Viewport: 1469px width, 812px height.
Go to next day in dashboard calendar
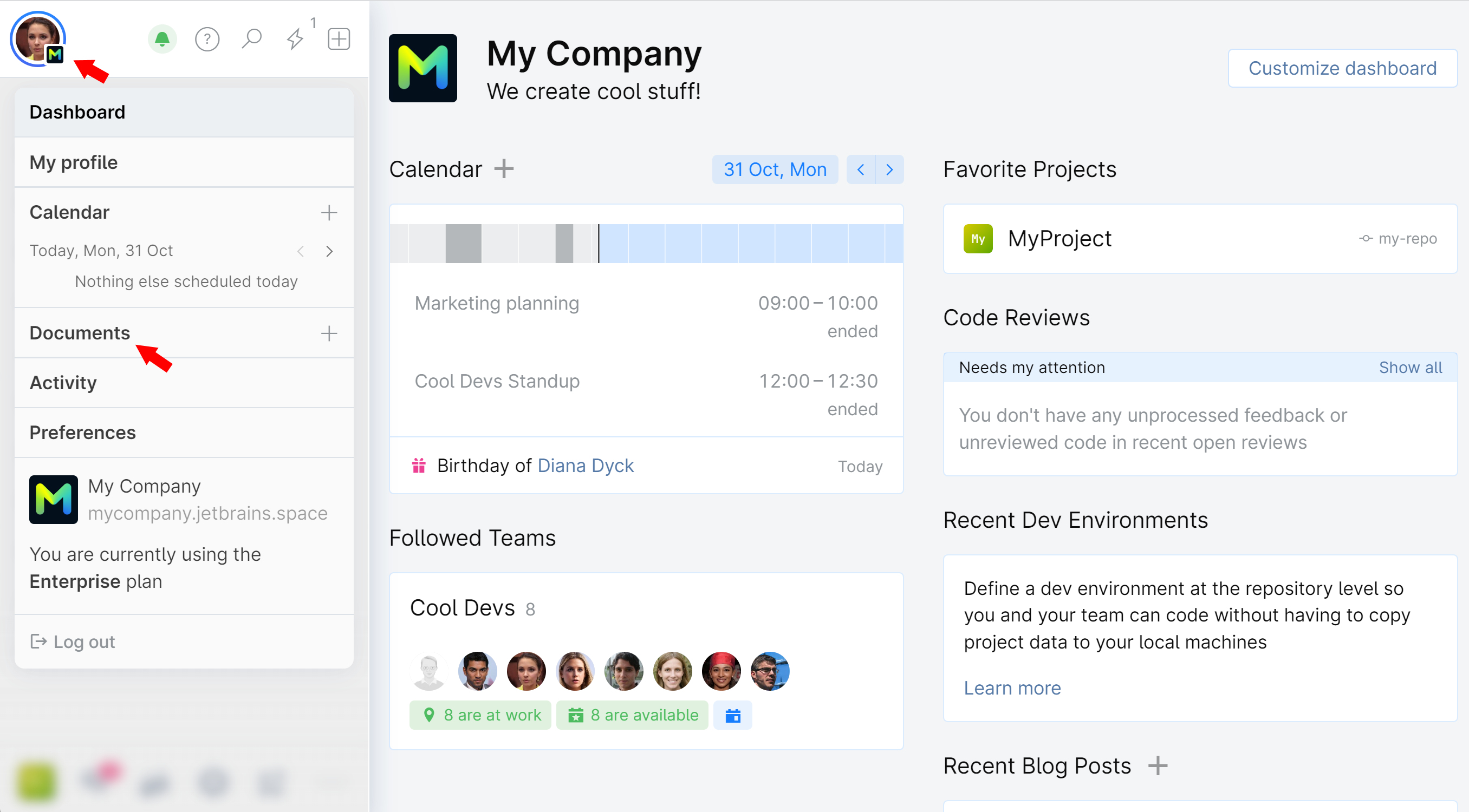(889, 170)
